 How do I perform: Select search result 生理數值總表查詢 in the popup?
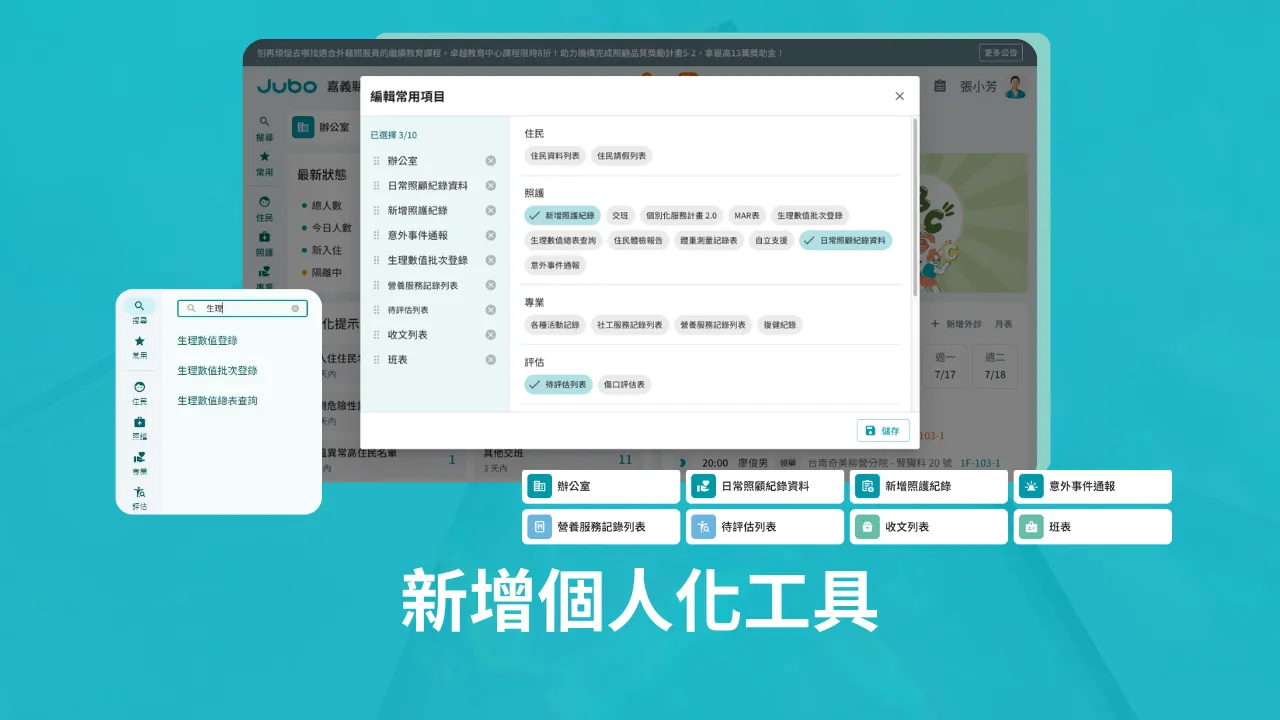(x=217, y=401)
